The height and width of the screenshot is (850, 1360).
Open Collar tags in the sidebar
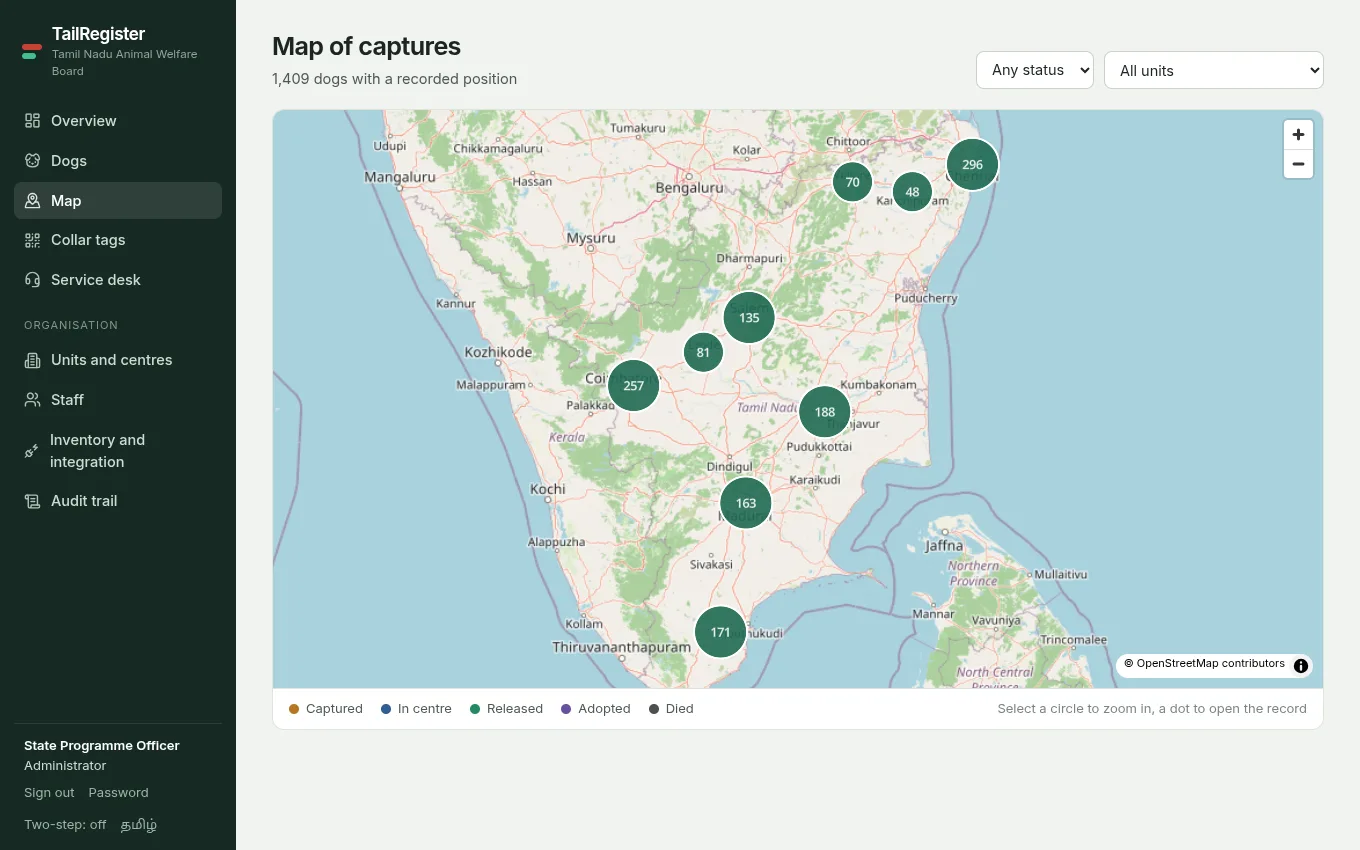pos(118,240)
